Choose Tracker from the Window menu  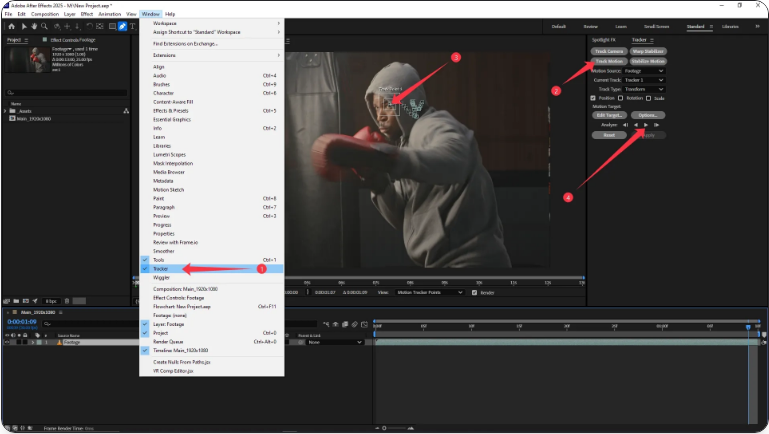161,269
